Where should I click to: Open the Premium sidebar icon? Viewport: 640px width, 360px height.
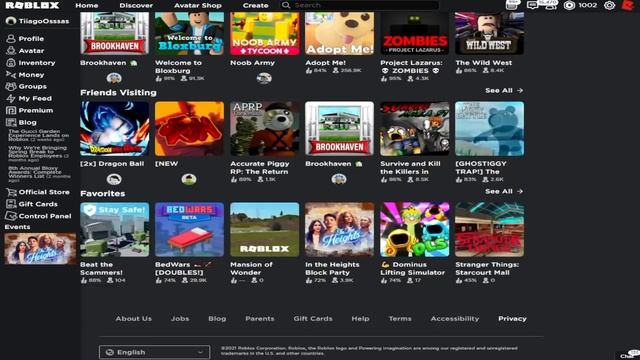tap(11, 110)
